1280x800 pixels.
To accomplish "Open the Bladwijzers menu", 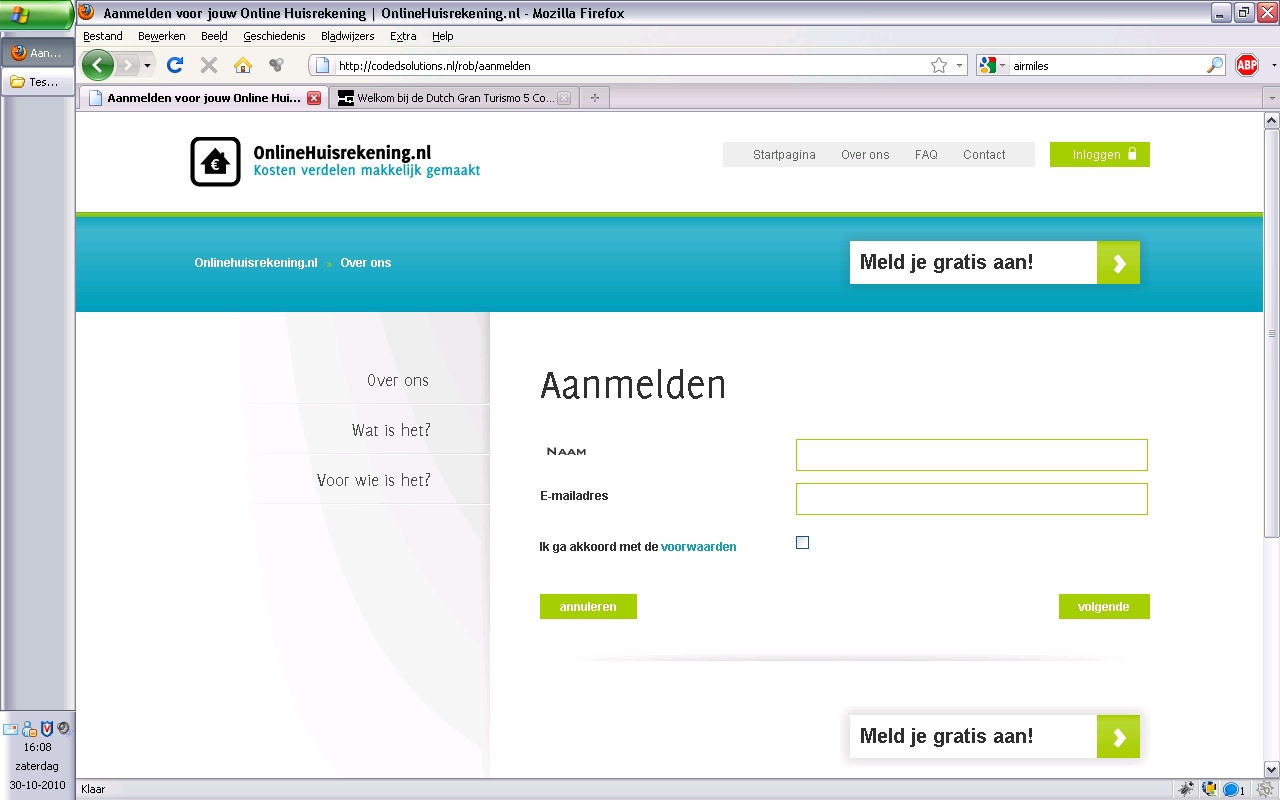I will (347, 36).
